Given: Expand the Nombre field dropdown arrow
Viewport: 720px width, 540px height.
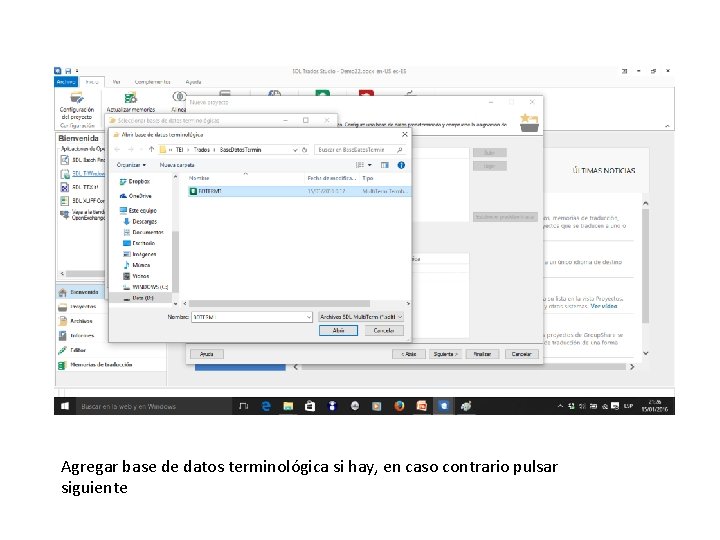Looking at the screenshot, I should 309,317.
